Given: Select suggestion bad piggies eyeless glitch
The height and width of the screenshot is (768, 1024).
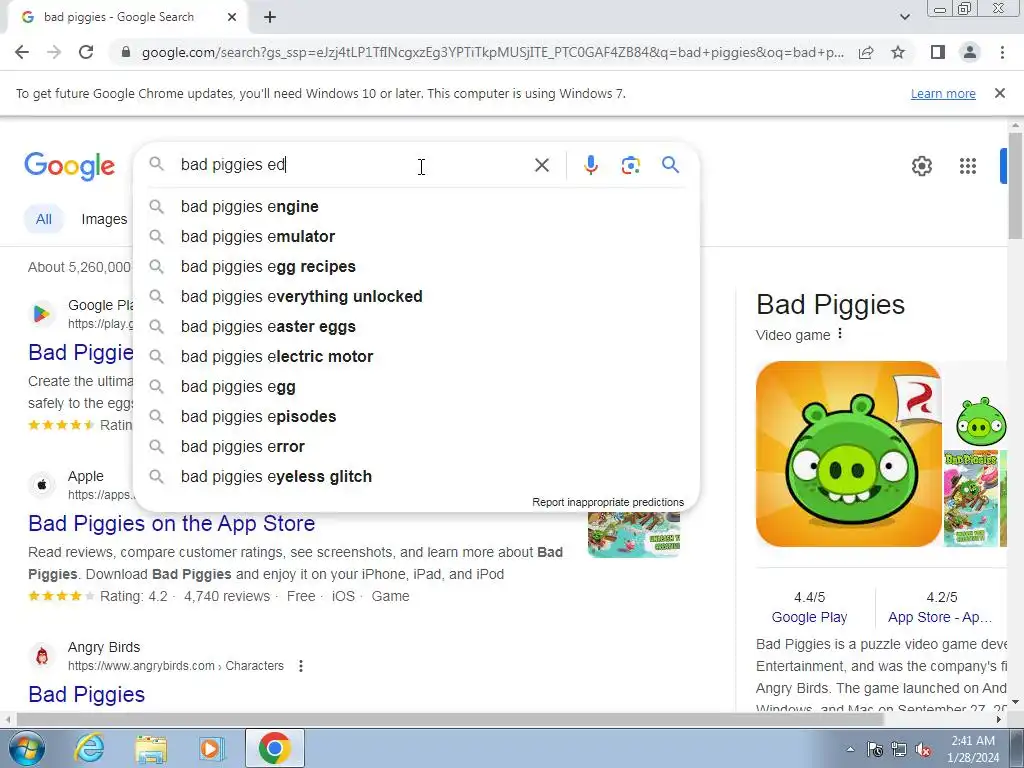Looking at the screenshot, I should pos(416,477).
